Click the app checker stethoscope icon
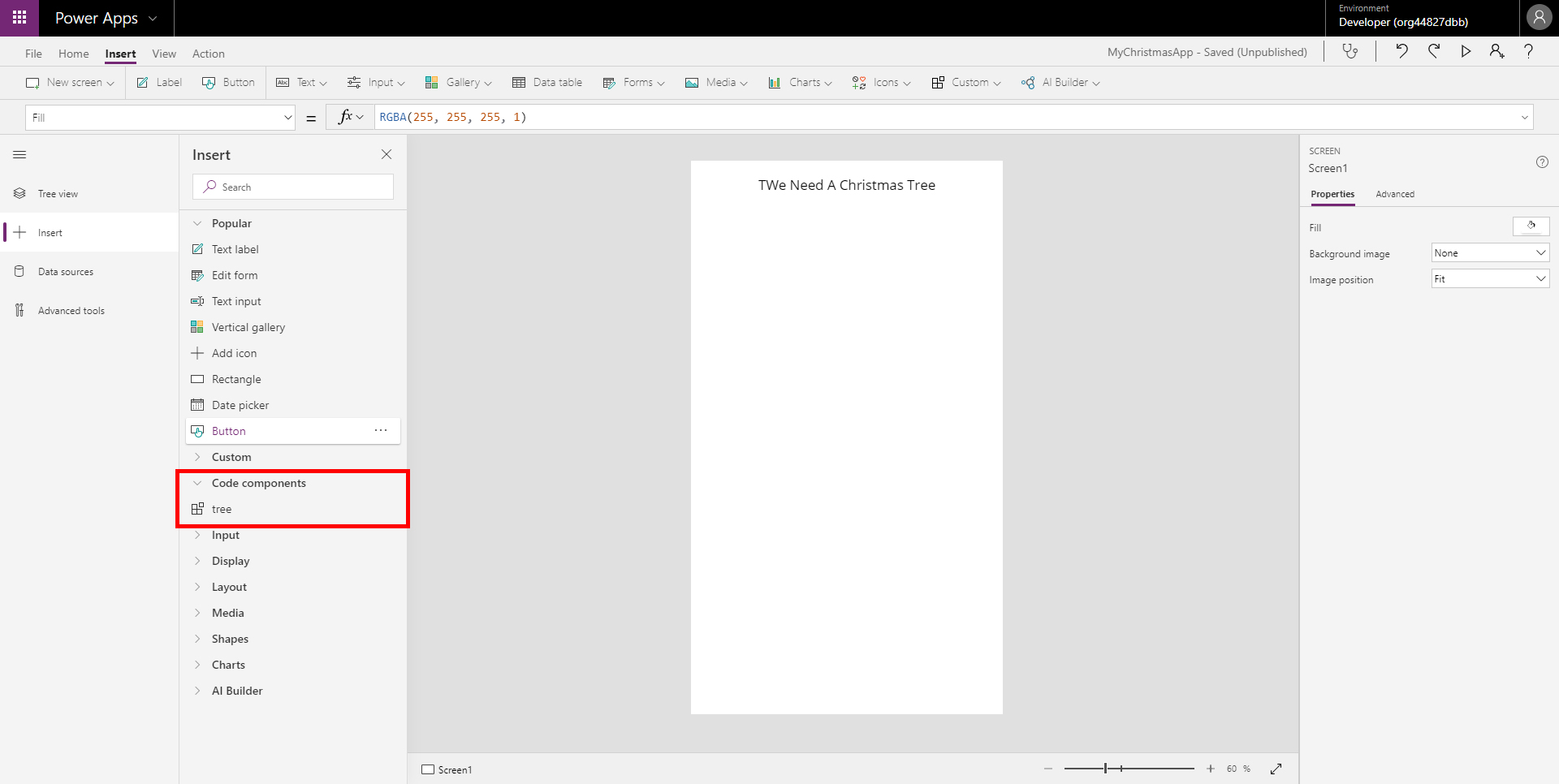The height and width of the screenshot is (784, 1559). point(1351,50)
